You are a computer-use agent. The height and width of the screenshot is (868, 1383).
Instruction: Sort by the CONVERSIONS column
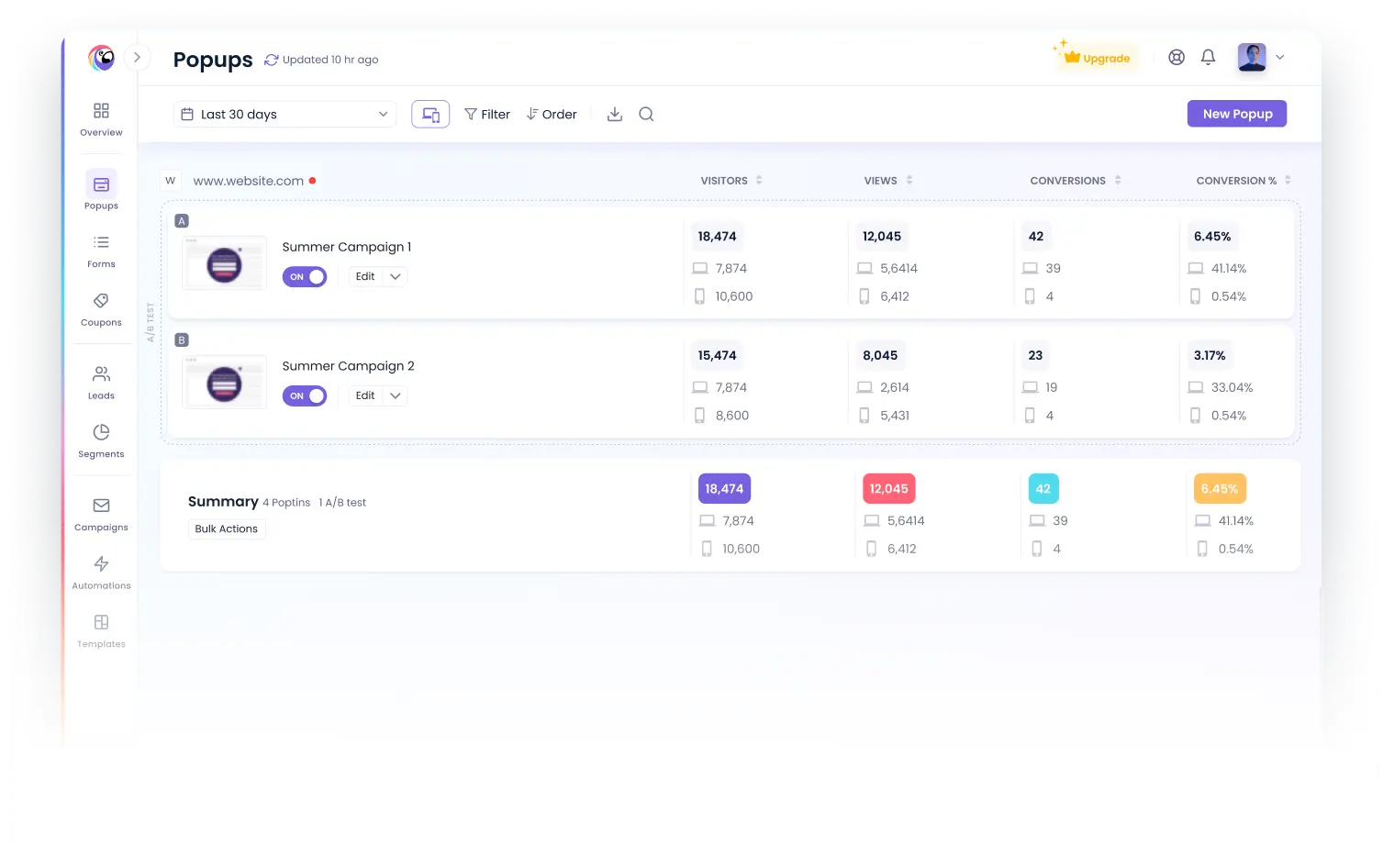point(1076,181)
